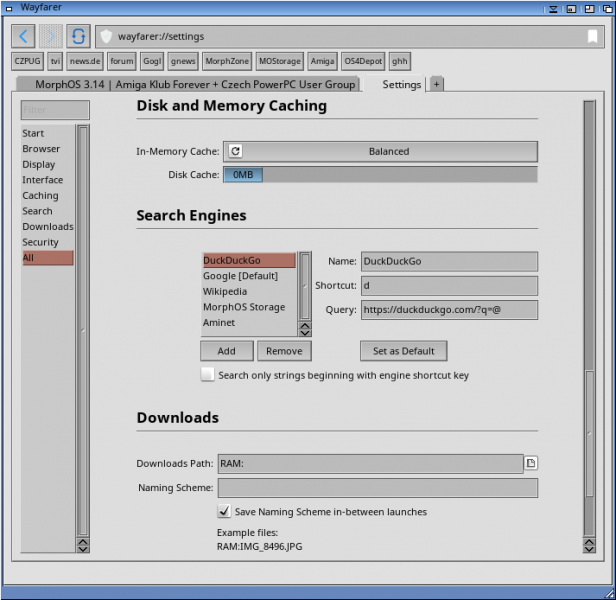
Task: Click the forward navigation arrow
Action: [51, 36]
